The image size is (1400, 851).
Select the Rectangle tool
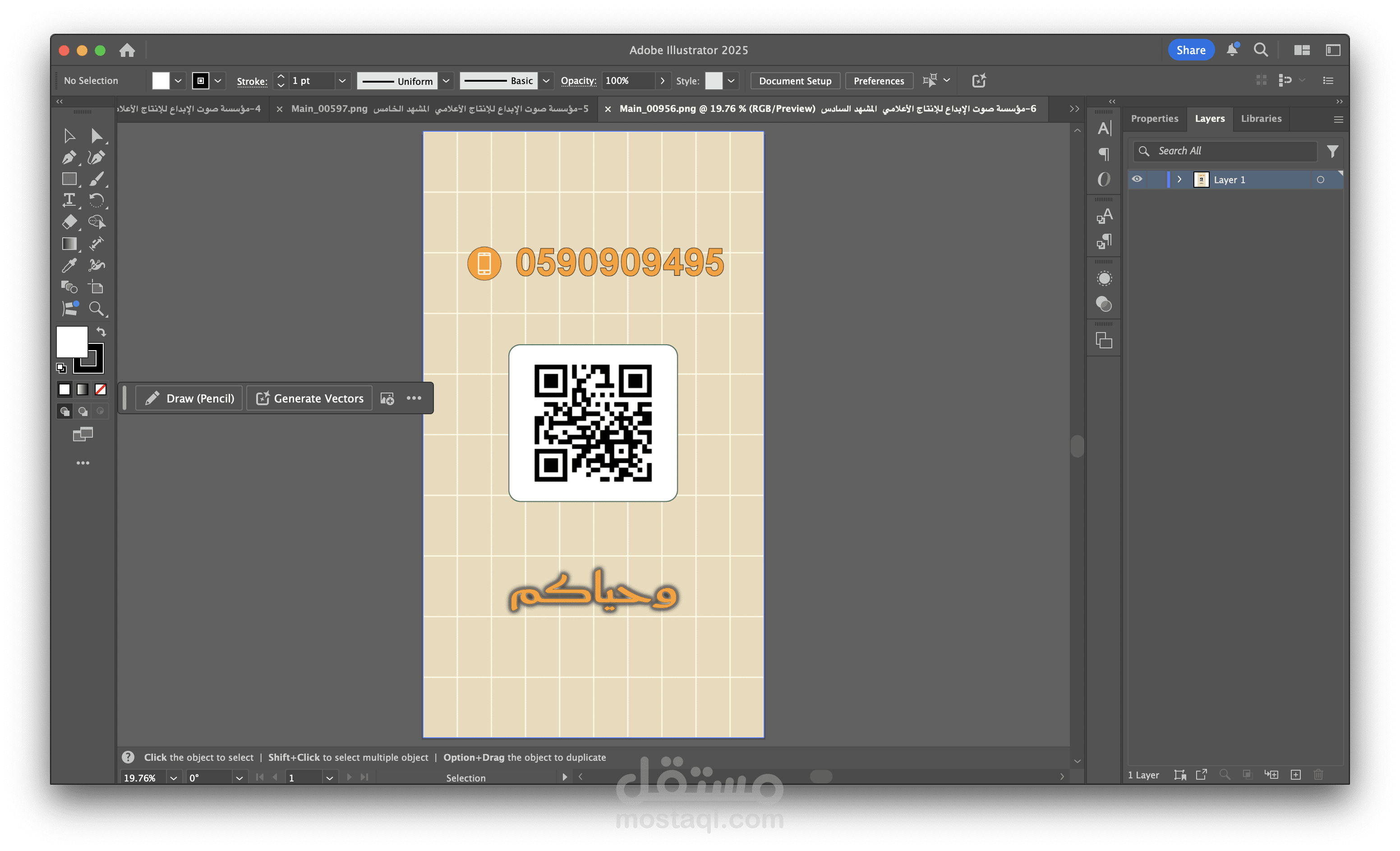pos(69,179)
